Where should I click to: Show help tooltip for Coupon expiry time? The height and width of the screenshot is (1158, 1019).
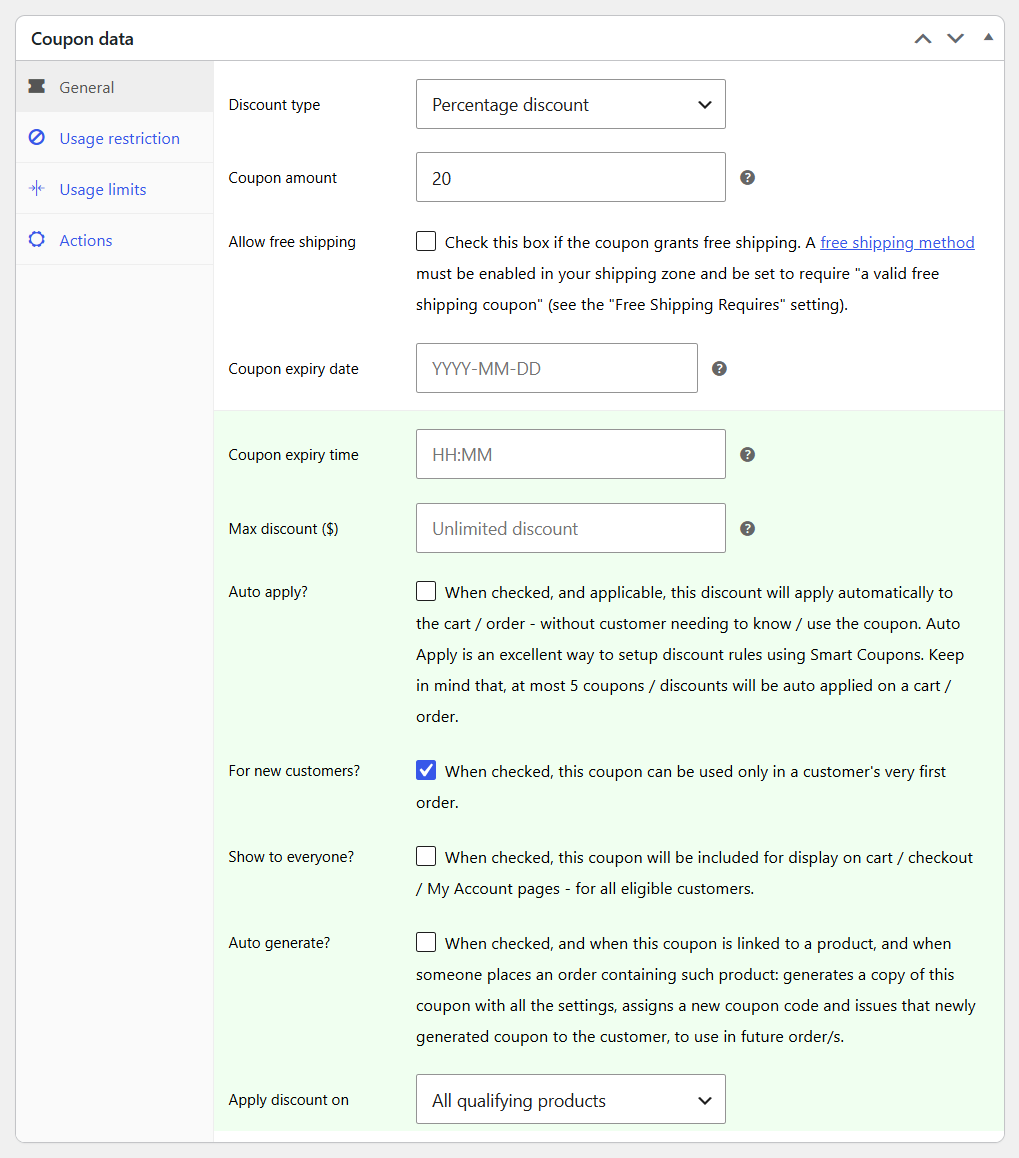(x=747, y=454)
